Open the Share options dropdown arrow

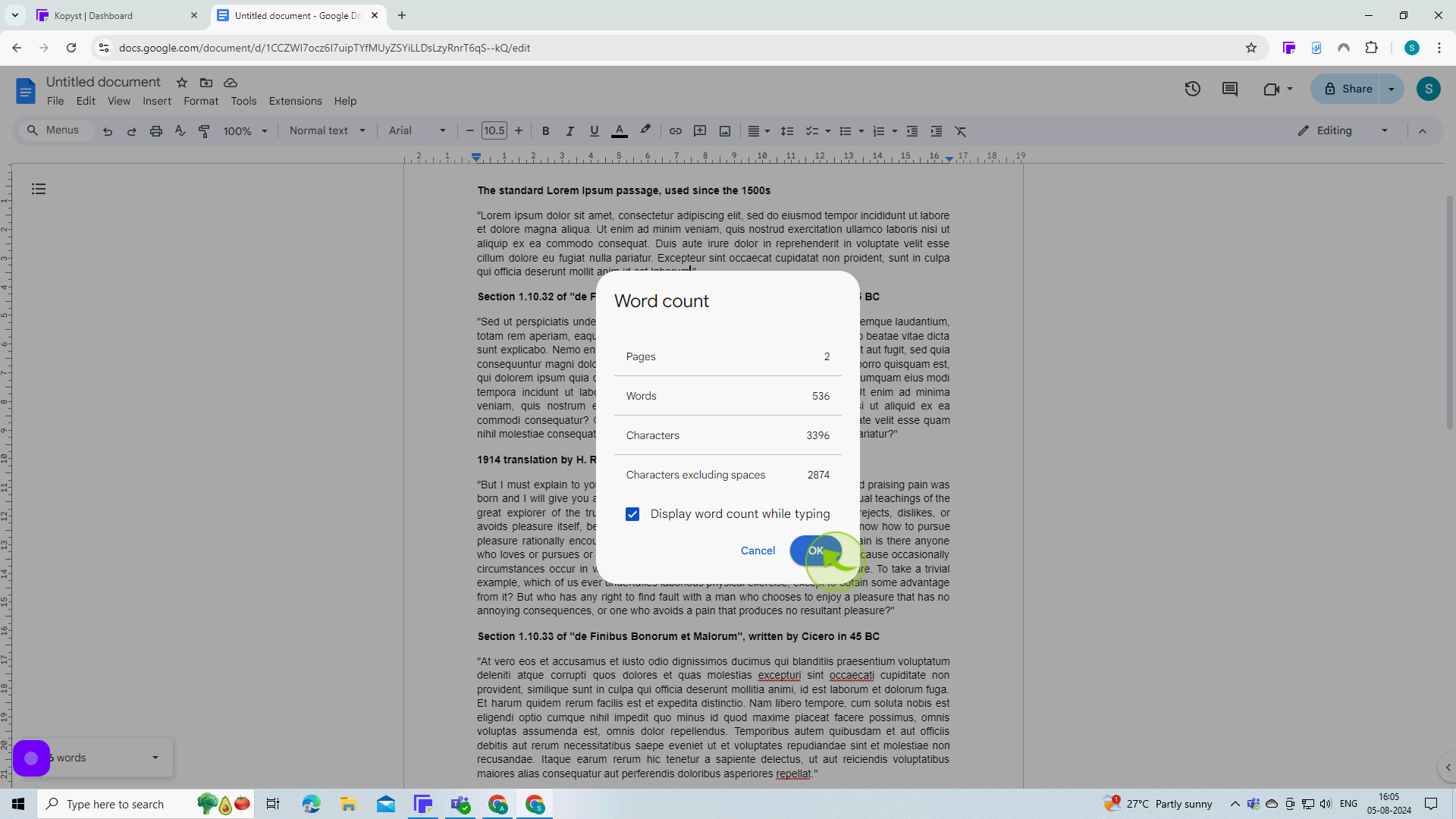(1392, 89)
